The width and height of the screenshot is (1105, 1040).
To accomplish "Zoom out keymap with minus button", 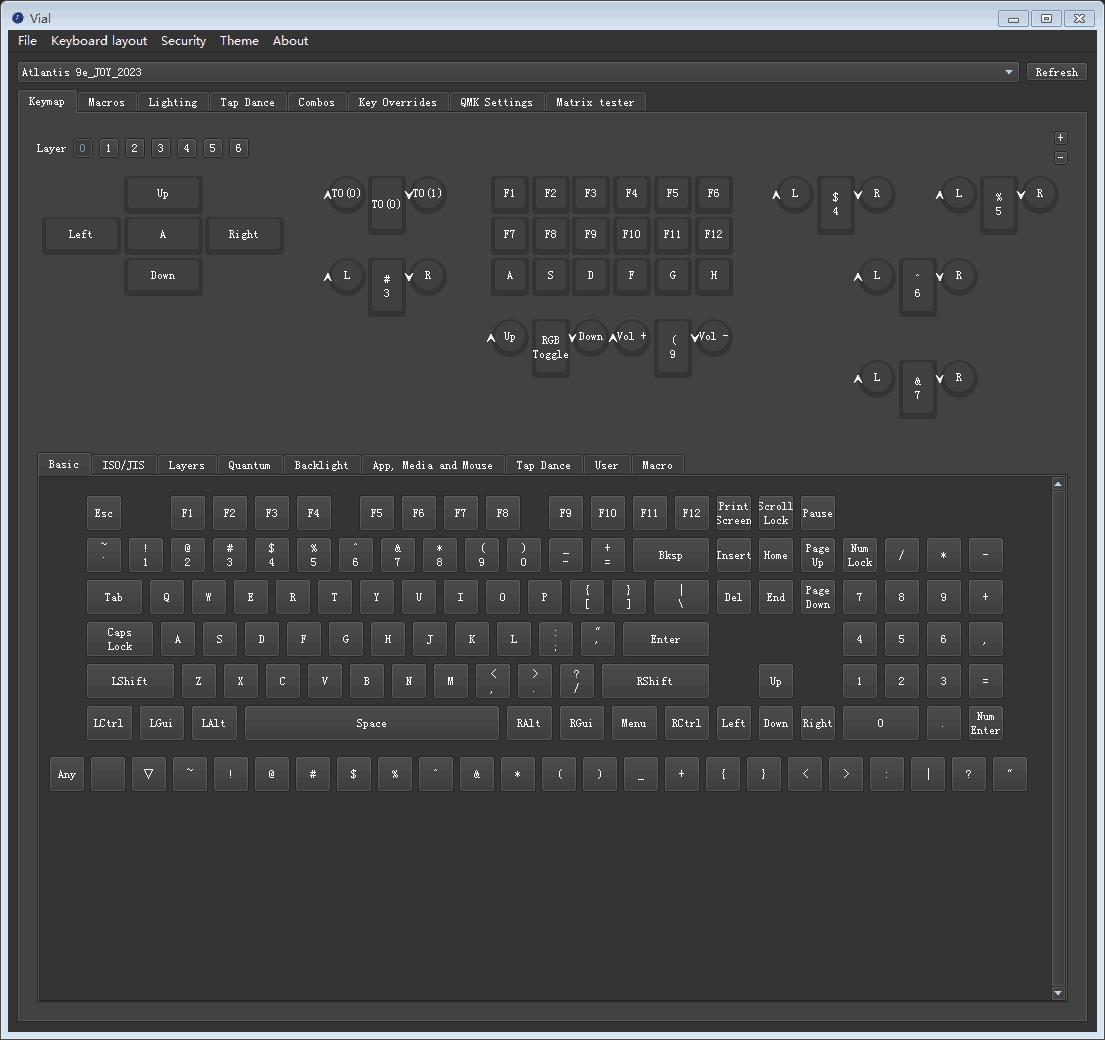I will tap(1061, 158).
